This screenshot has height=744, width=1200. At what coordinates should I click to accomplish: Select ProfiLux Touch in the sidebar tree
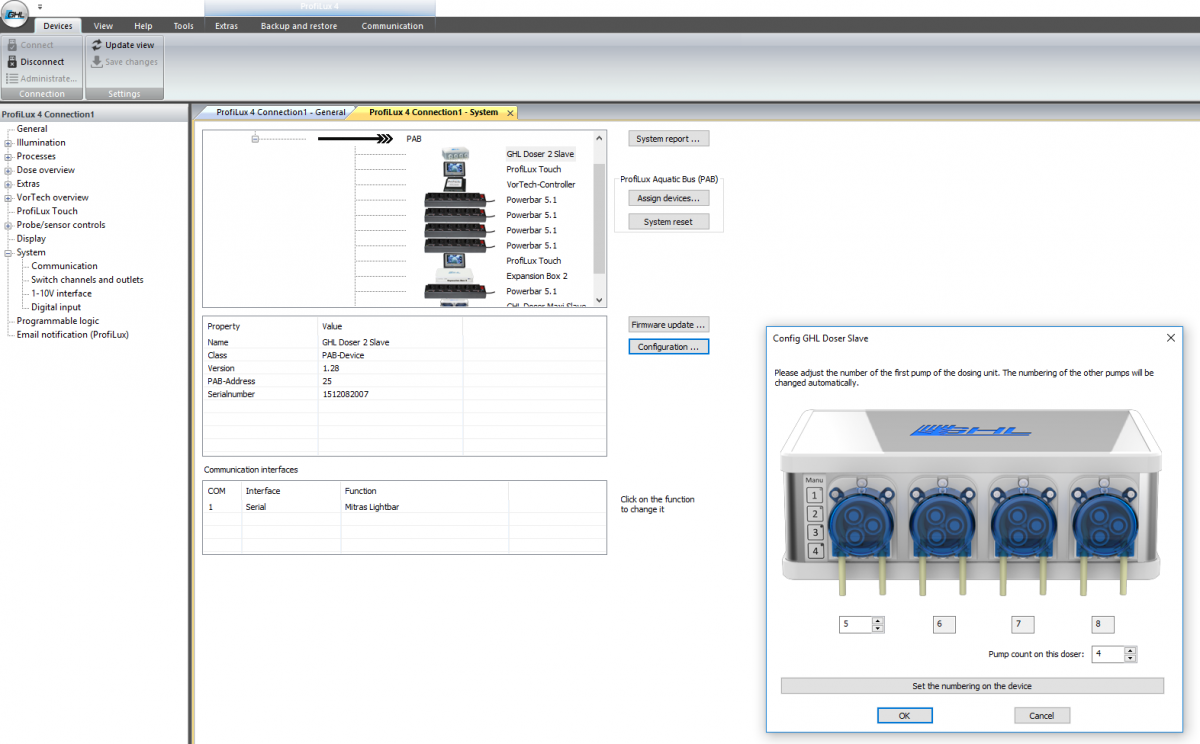coord(47,211)
